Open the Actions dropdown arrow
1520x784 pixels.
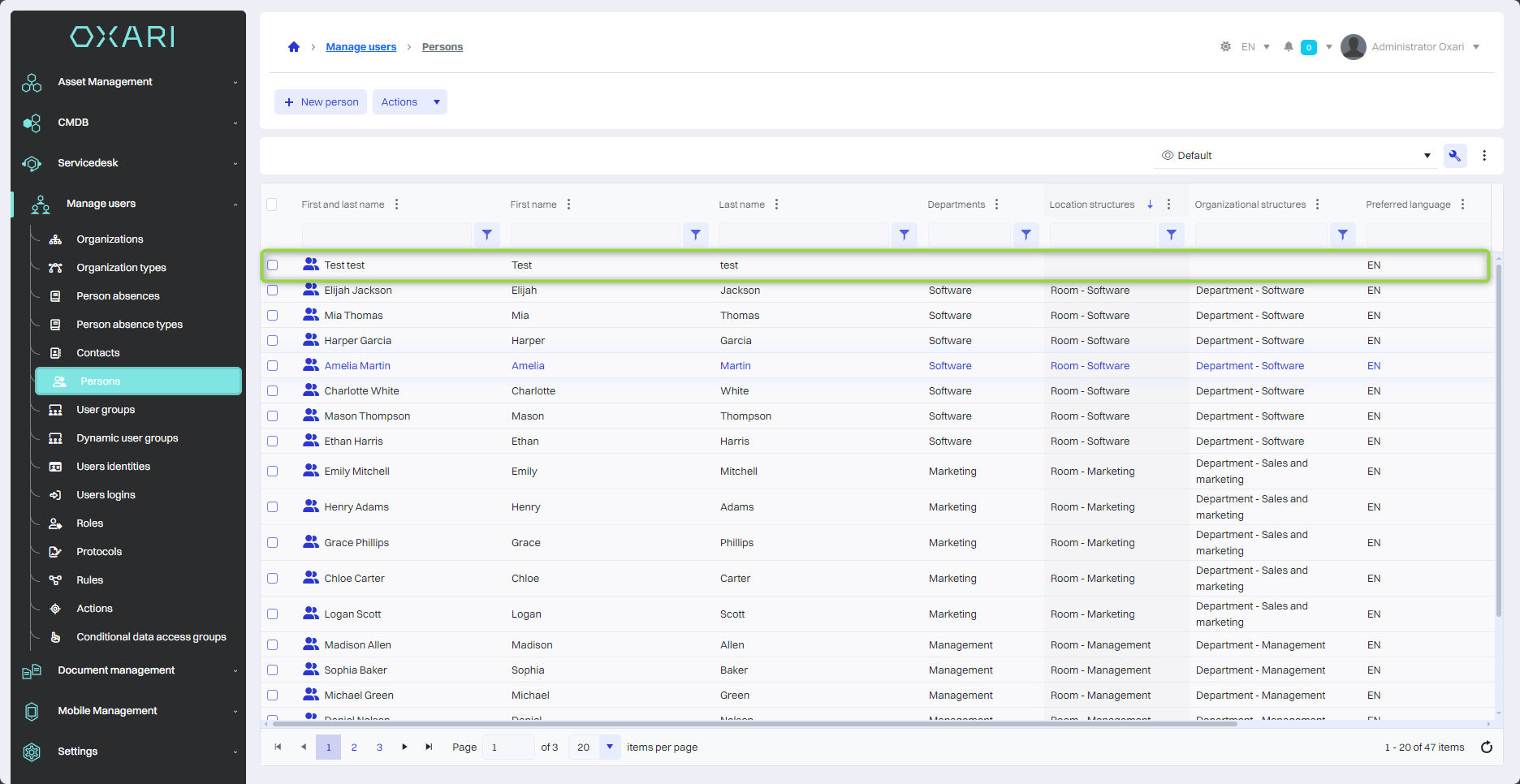(x=437, y=102)
